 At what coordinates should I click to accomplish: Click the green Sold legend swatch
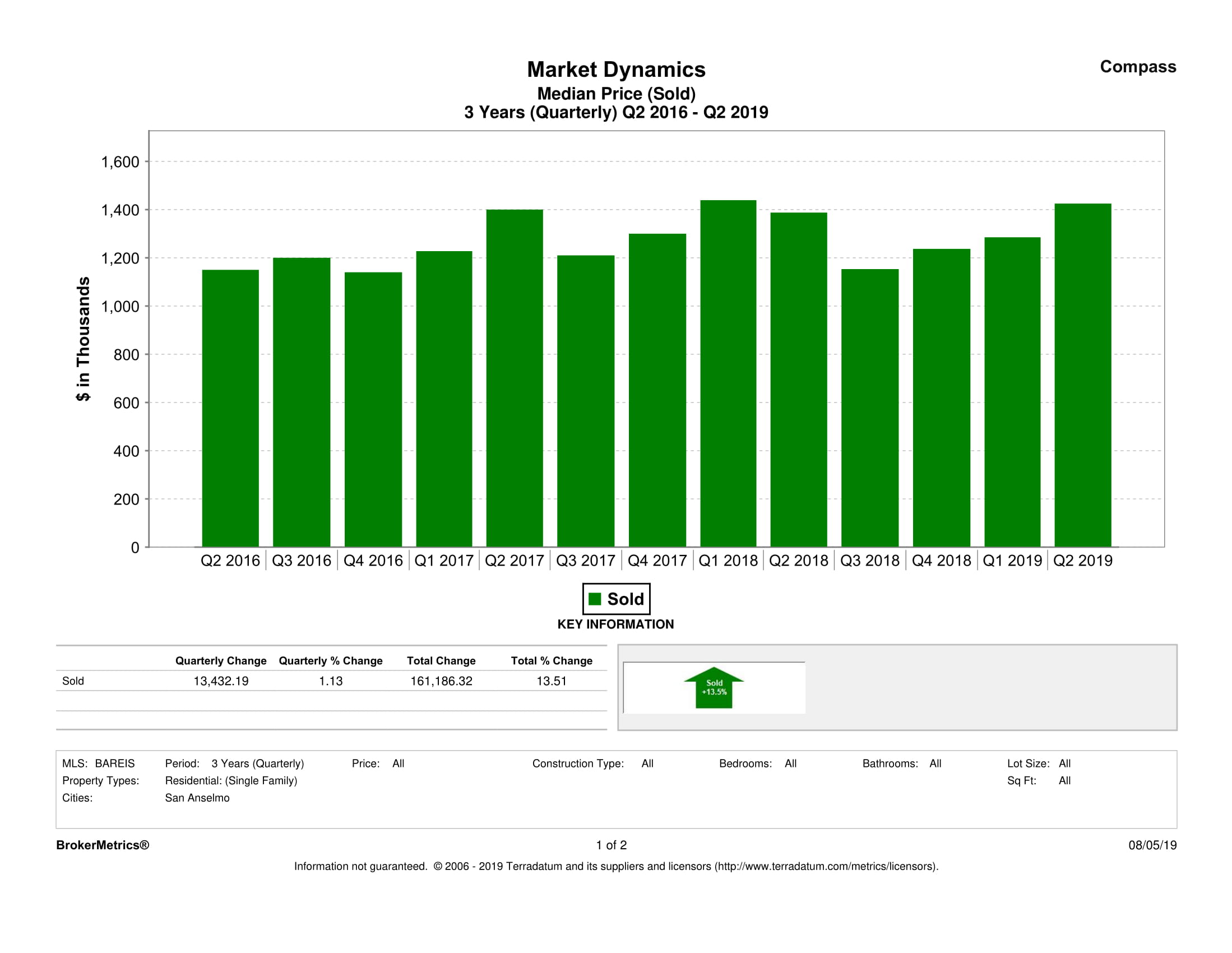(595, 599)
